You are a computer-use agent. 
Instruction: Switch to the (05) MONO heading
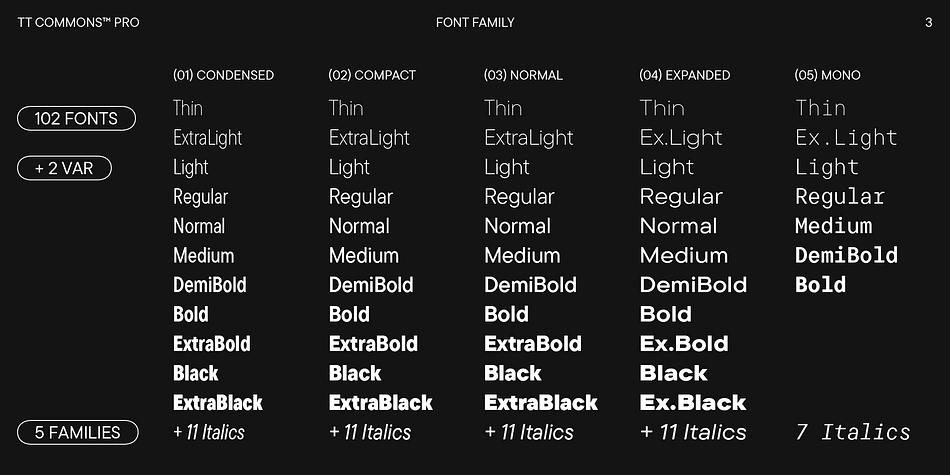828,75
